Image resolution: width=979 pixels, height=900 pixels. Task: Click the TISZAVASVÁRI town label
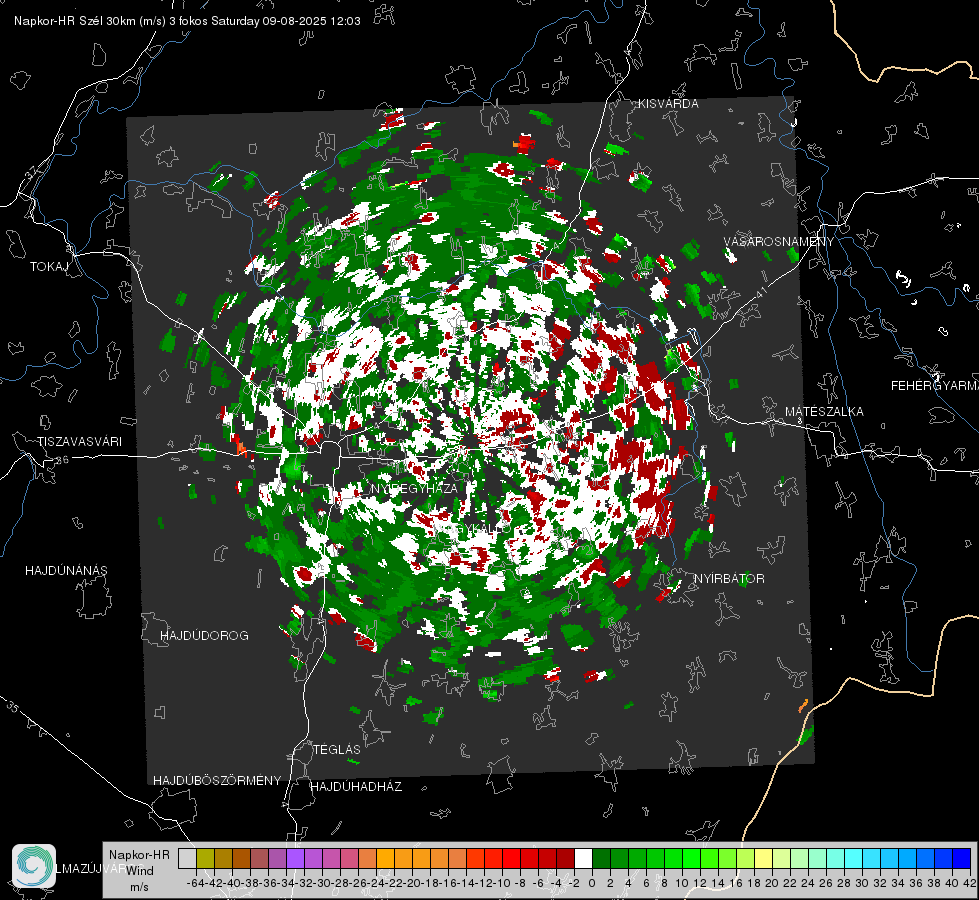click(x=79, y=442)
